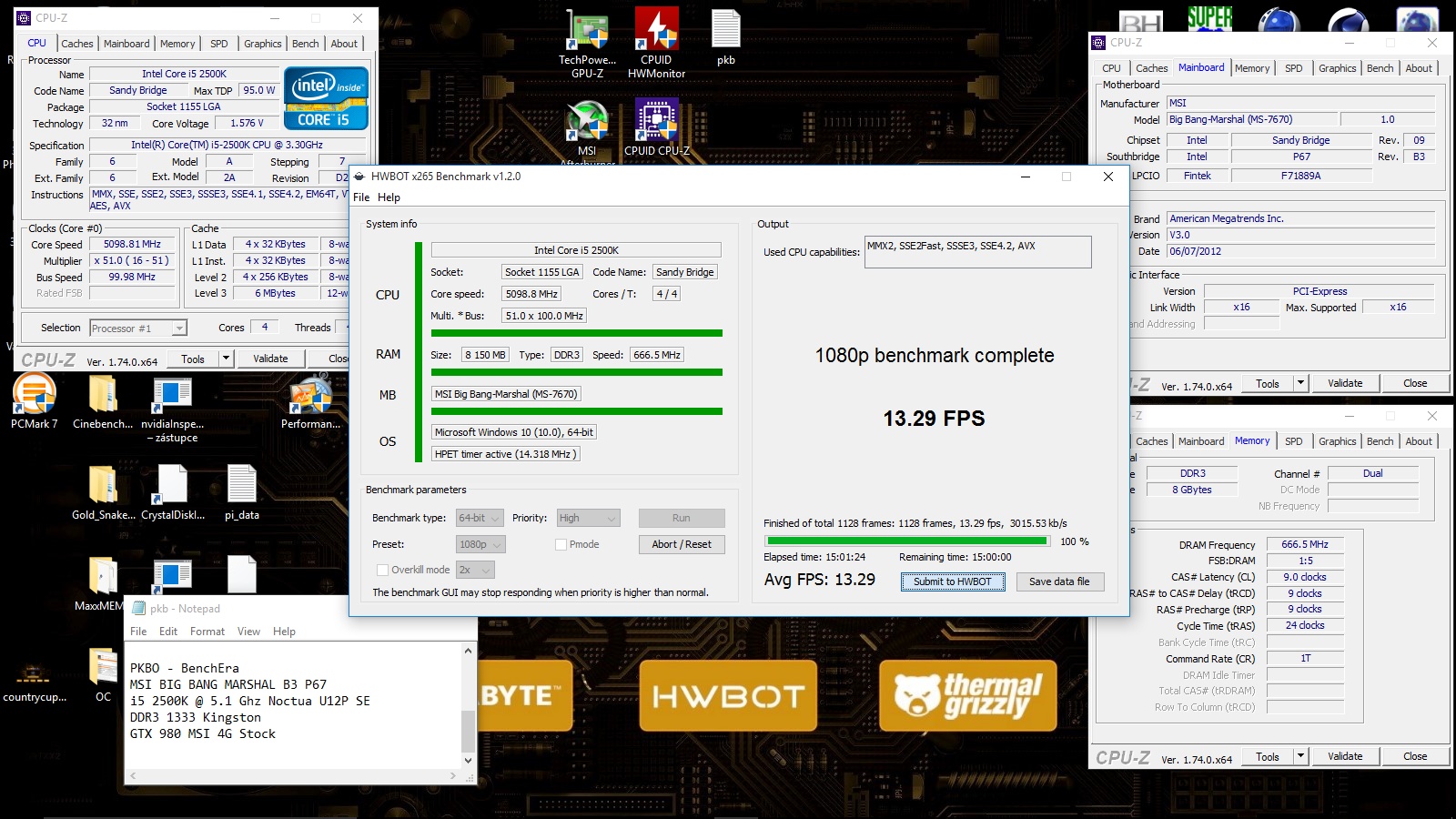Click Validate in Memory CPU-Z window
Screen dimensions: 1456x819
pyautogui.click(x=1345, y=756)
